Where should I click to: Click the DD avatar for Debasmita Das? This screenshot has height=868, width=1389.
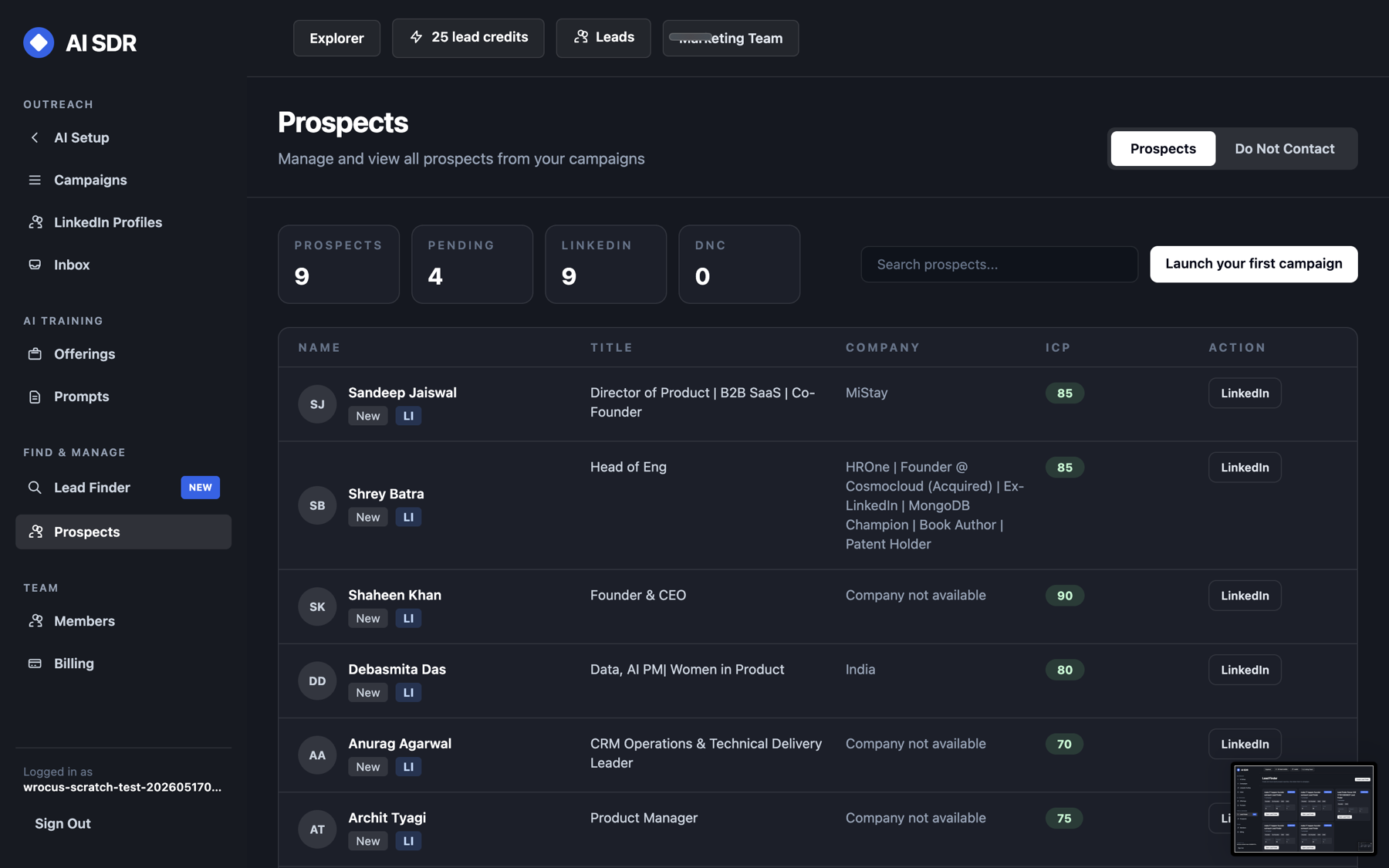point(317,681)
